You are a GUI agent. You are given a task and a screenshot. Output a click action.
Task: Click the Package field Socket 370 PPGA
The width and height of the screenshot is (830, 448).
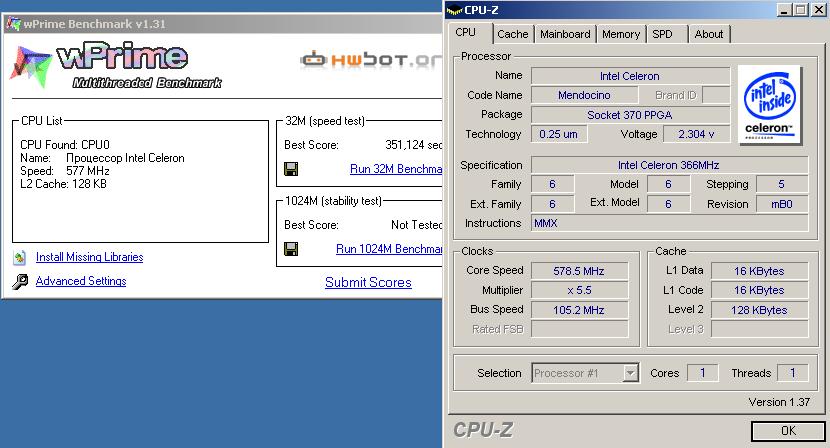click(x=630, y=115)
